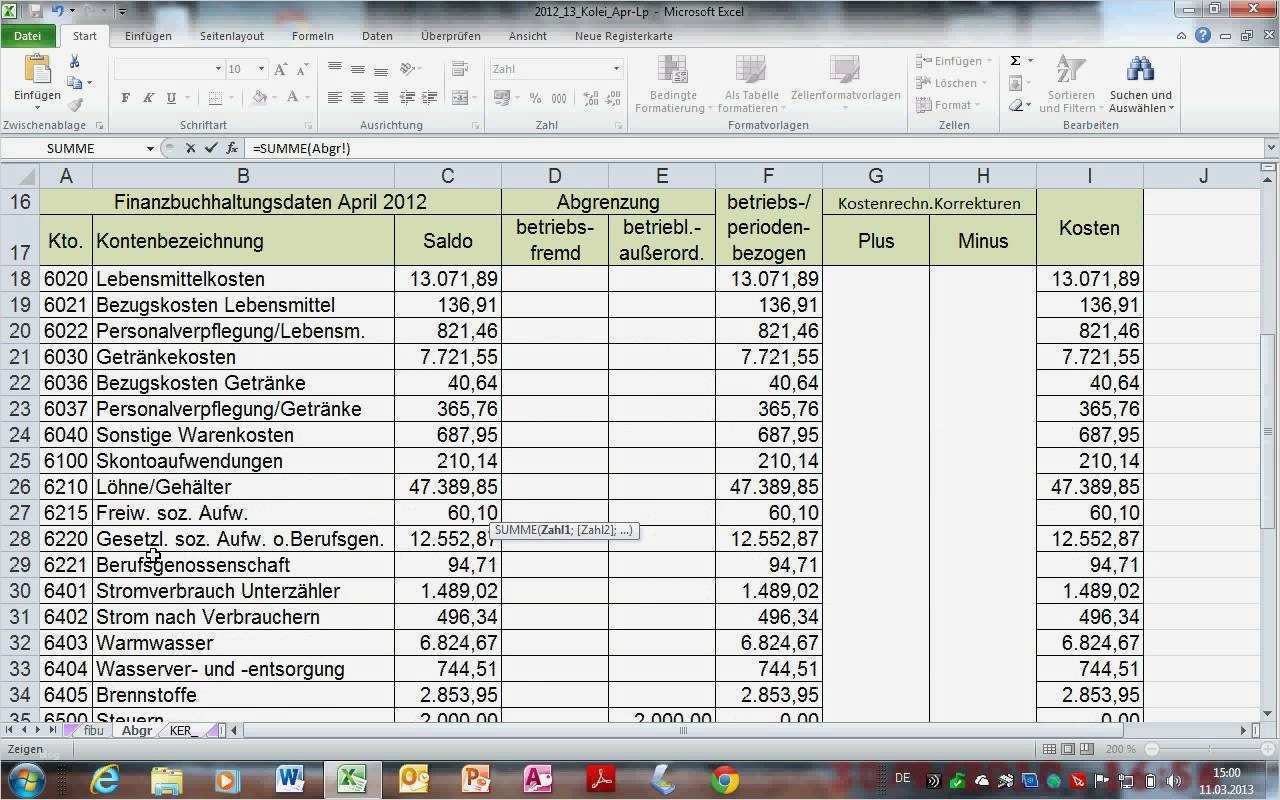Click the increase decimal places icon
Screen dimensions: 1280x800
pos(590,98)
